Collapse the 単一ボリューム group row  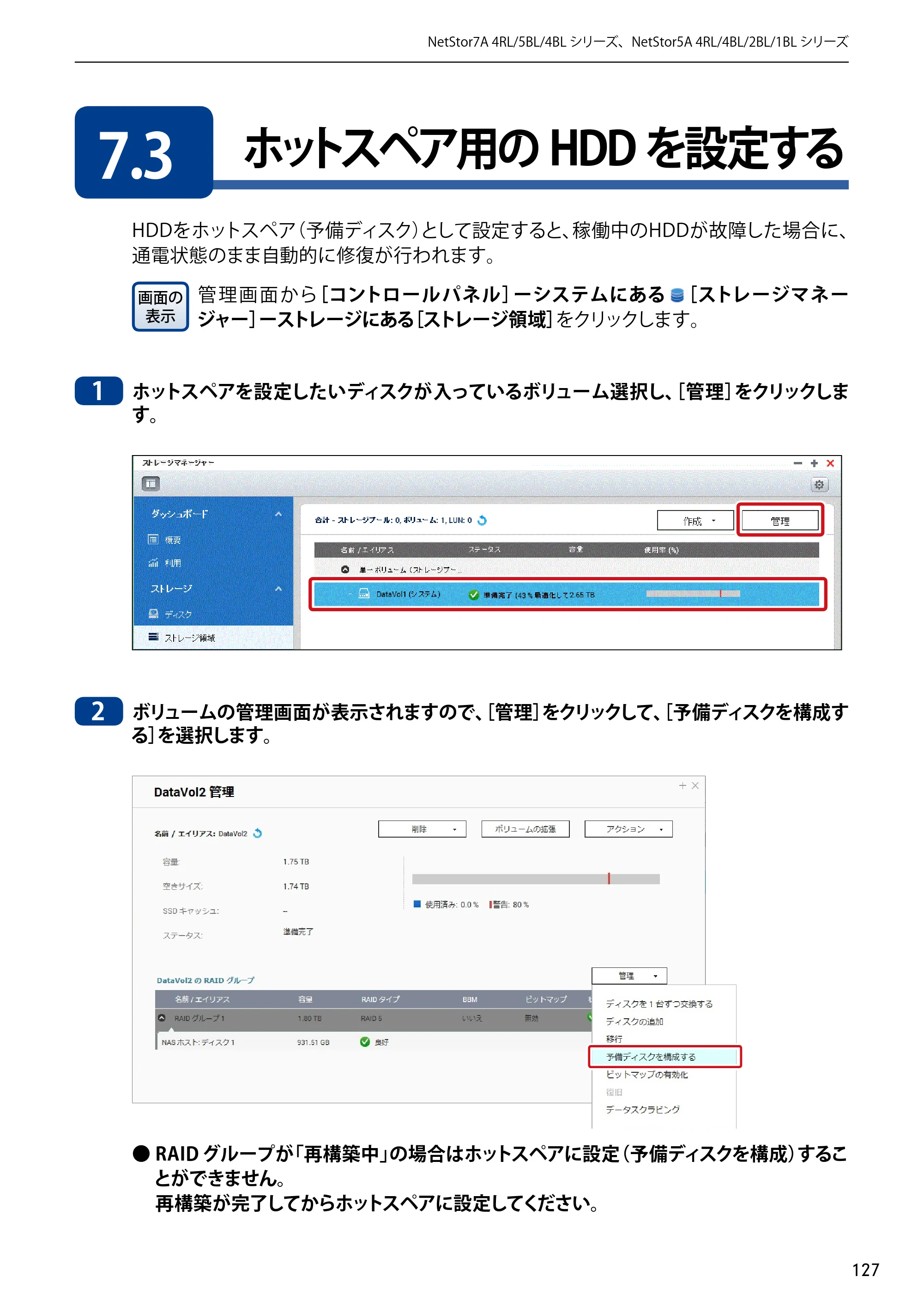coord(345,569)
